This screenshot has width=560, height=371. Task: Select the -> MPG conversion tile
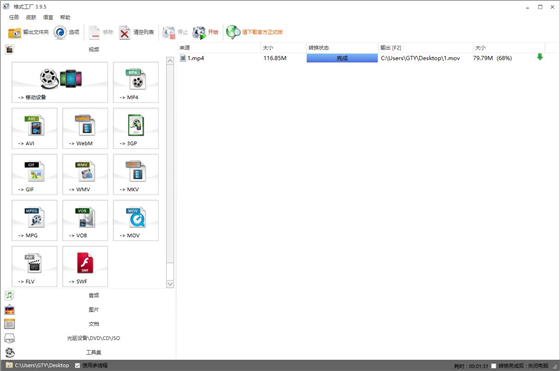pyautogui.click(x=34, y=220)
